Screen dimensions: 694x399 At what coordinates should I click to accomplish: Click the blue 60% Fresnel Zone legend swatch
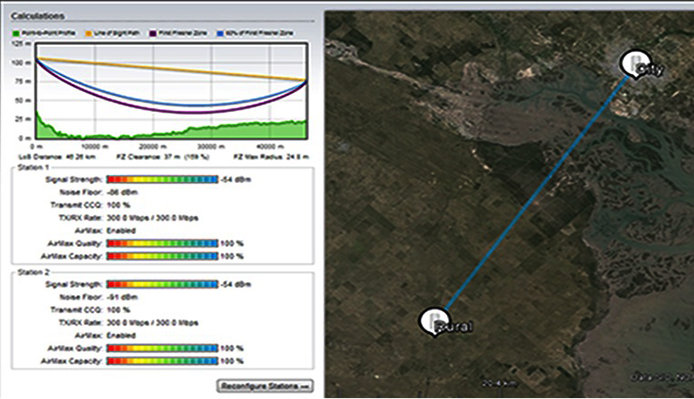(x=220, y=33)
